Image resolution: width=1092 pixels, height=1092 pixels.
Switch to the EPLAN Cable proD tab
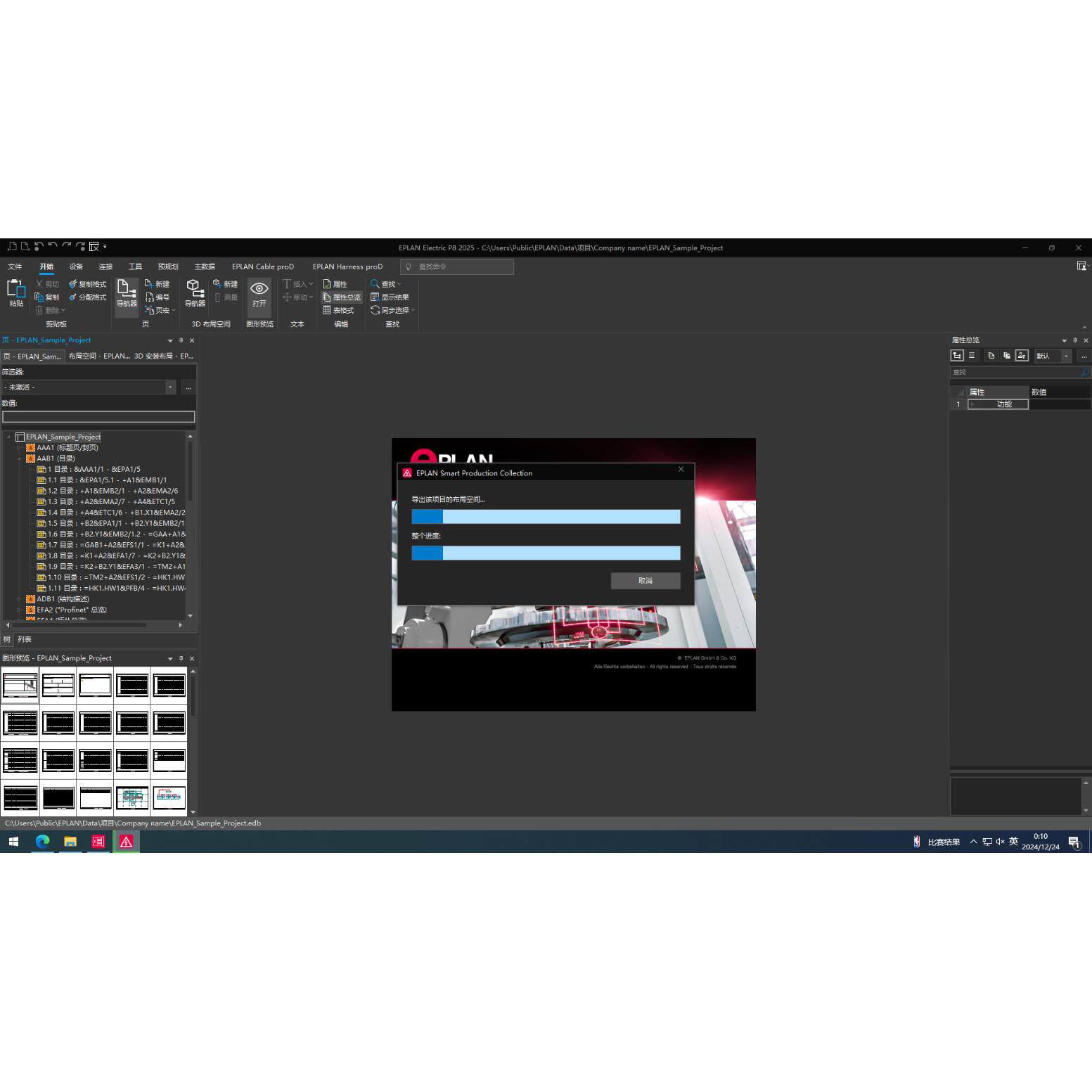coord(263,266)
